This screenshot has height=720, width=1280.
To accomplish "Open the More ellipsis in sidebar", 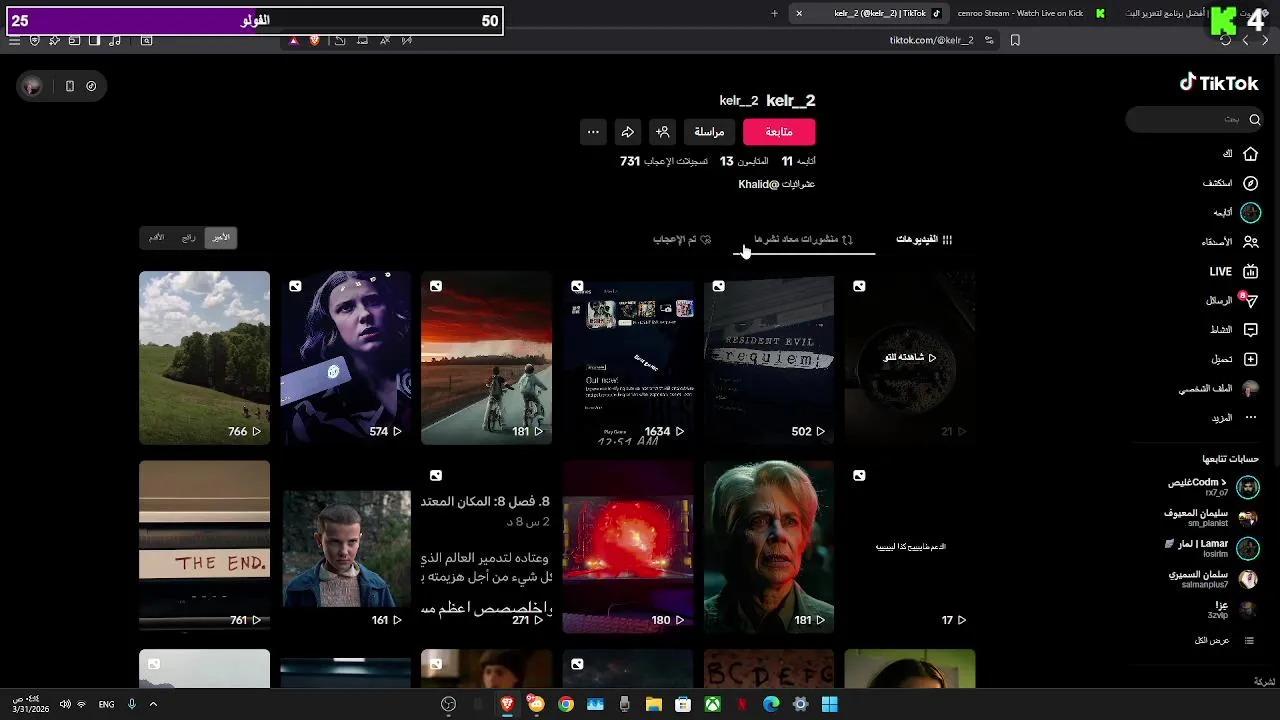I will click(1250, 417).
